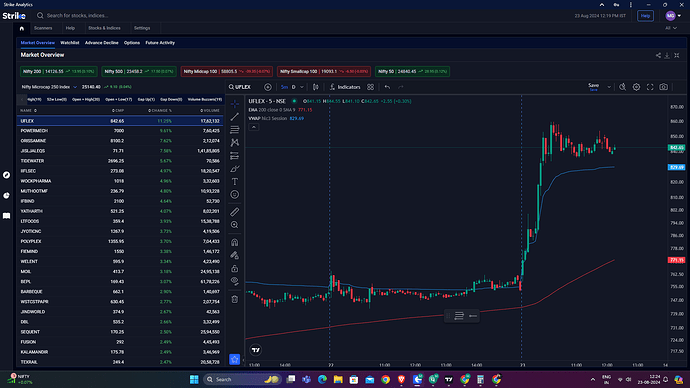The image size is (690, 388).
Task: Select the Fibonacci retracement tool
Action: [235, 130]
